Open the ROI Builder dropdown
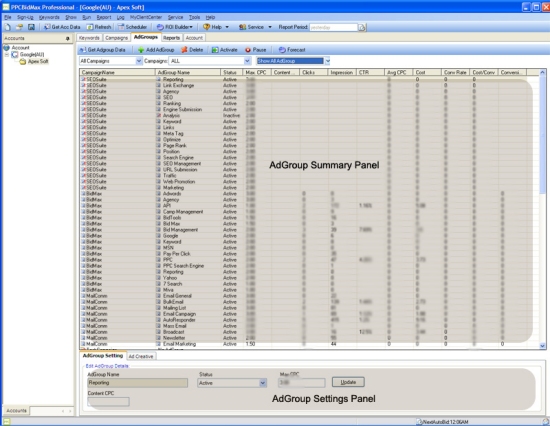Image resolution: width=550 pixels, height=426 pixels. [x=175, y=27]
